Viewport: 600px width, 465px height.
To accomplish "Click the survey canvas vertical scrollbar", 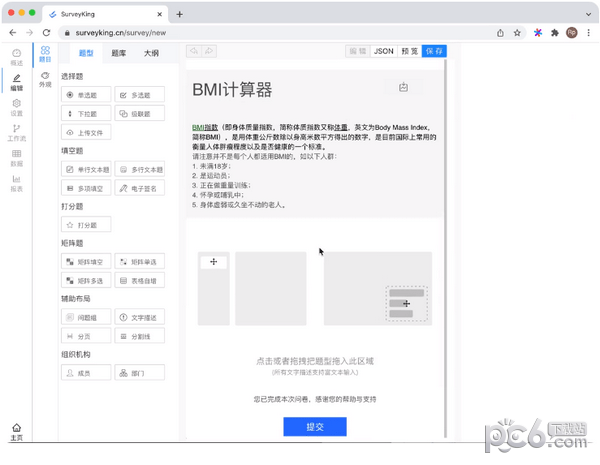I will pyautogui.click(x=445, y=248).
